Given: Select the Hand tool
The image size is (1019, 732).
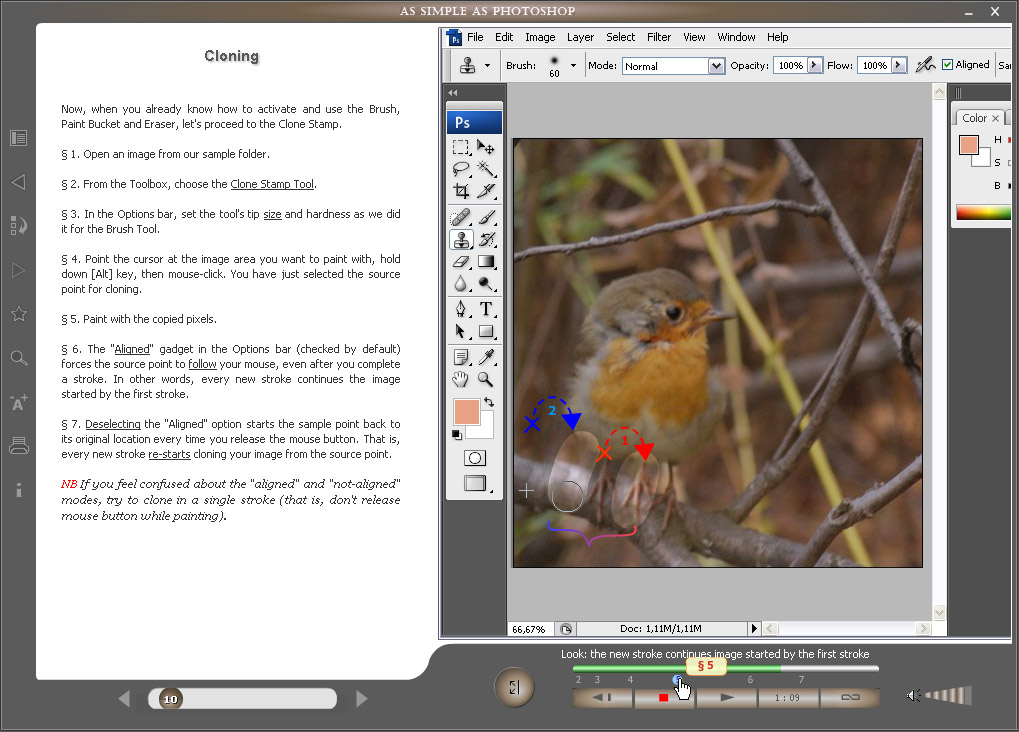Looking at the screenshot, I should click(461, 379).
